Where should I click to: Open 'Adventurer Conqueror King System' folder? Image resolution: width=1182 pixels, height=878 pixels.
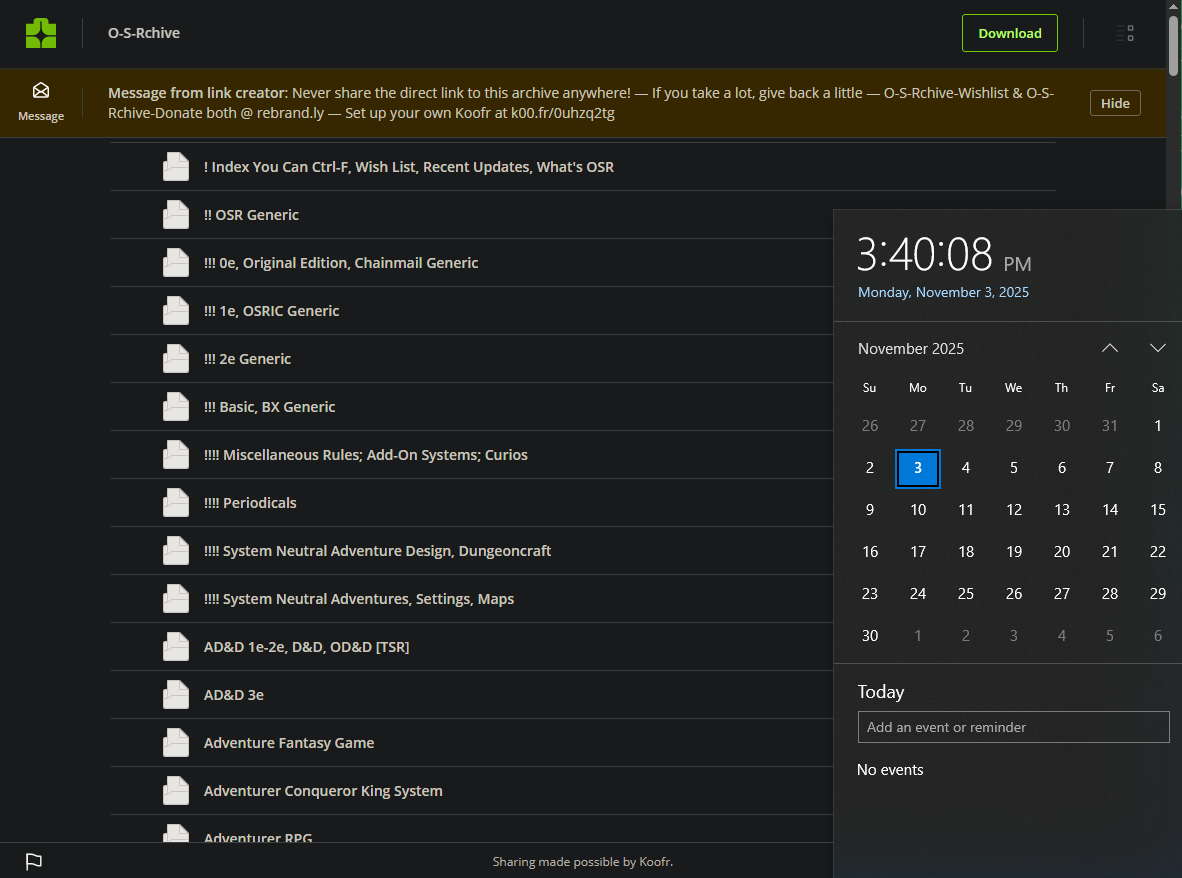(323, 791)
